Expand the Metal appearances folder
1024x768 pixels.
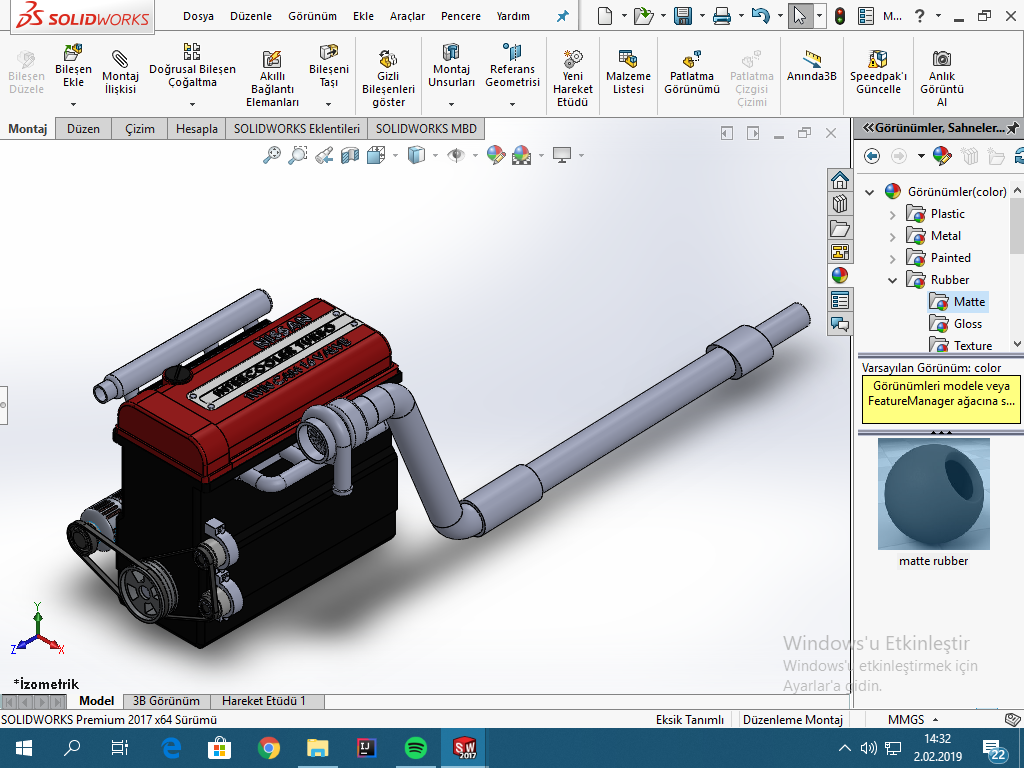(892, 236)
